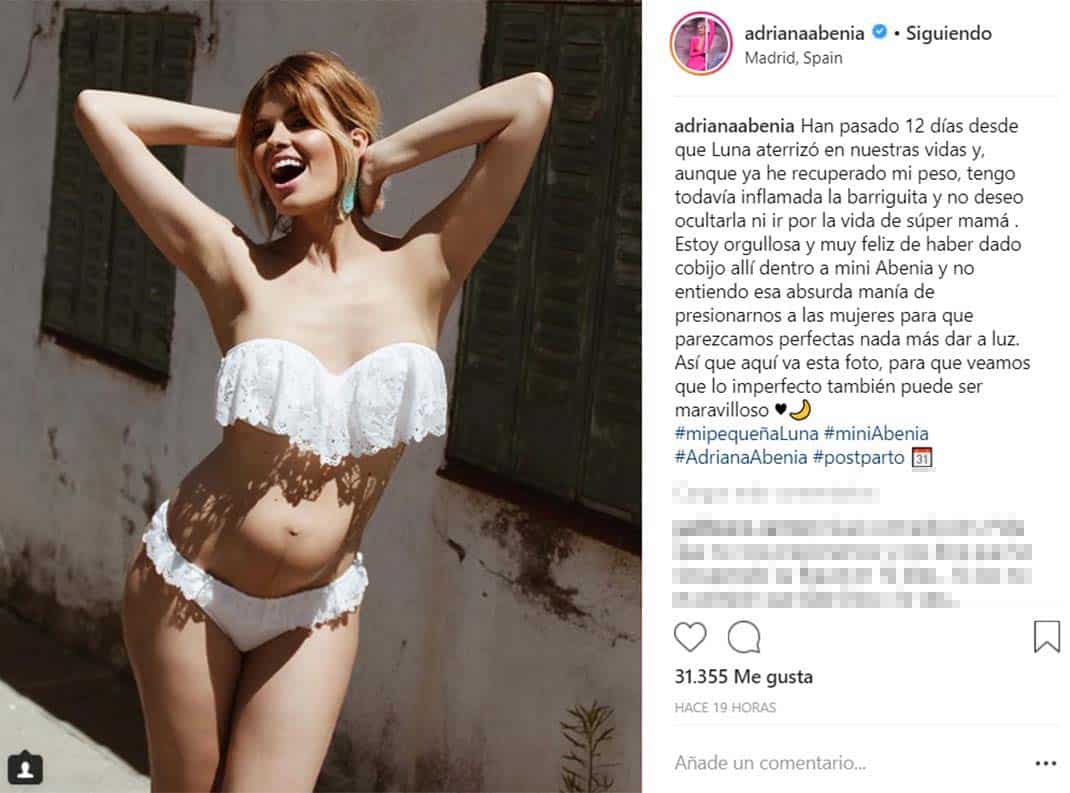
Task: Save post with bookmark icon
Action: point(1046,636)
